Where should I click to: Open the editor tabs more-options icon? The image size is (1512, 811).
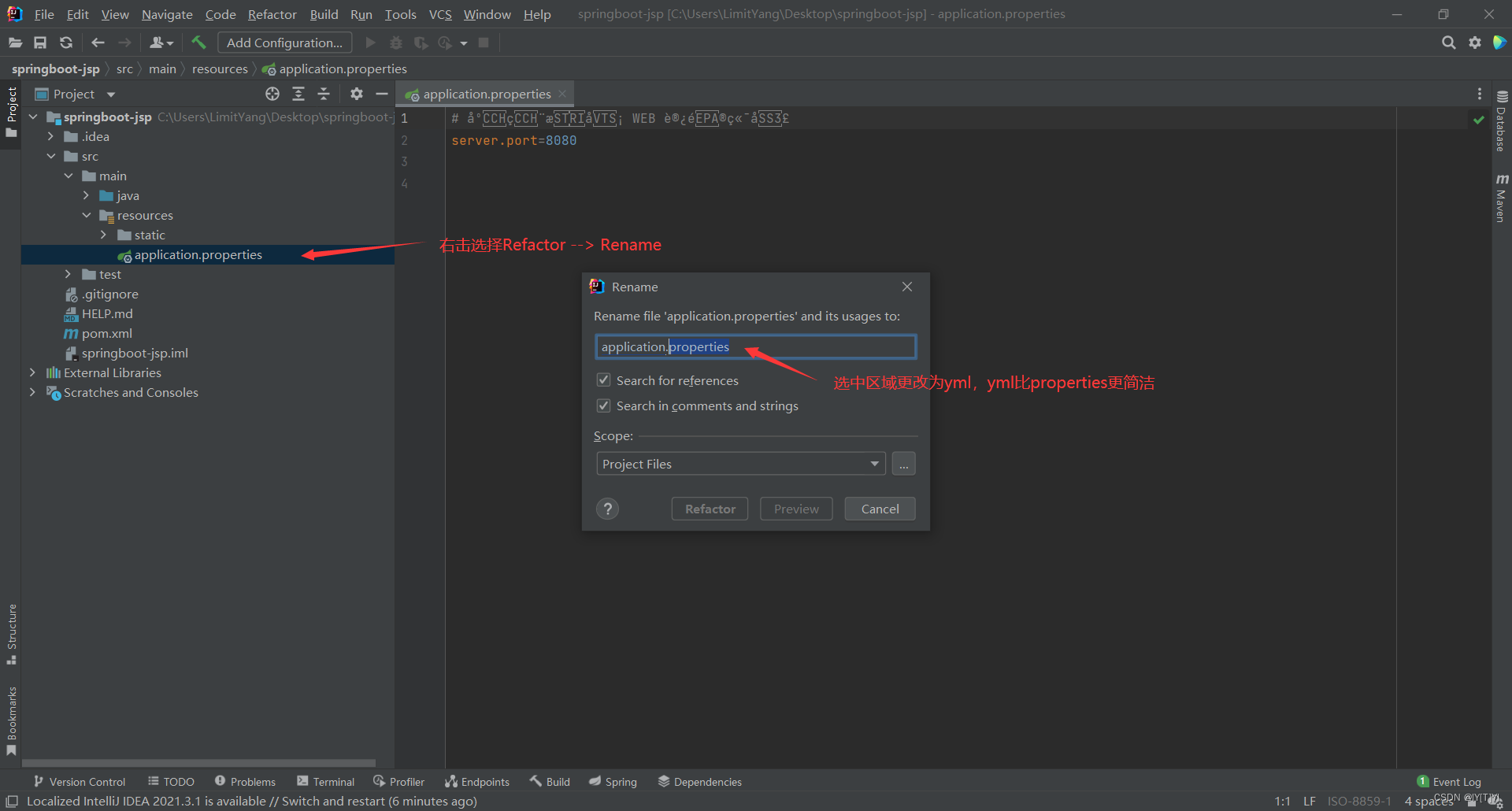click(x=1480, y=94)
